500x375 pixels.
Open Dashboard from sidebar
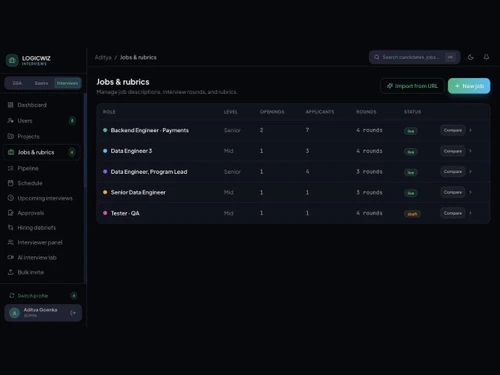(x=43, y=105)
